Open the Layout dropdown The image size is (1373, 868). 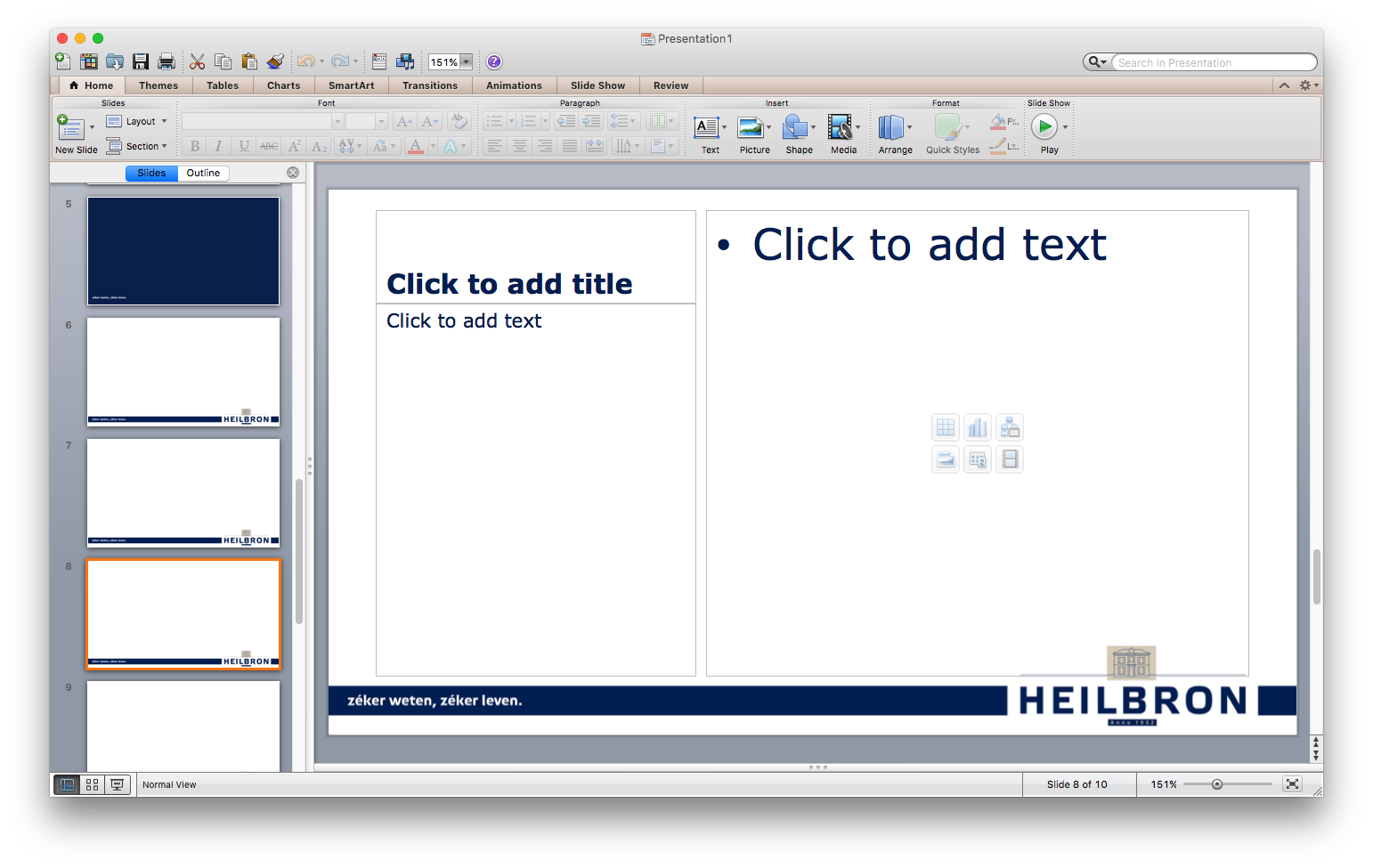138,121
